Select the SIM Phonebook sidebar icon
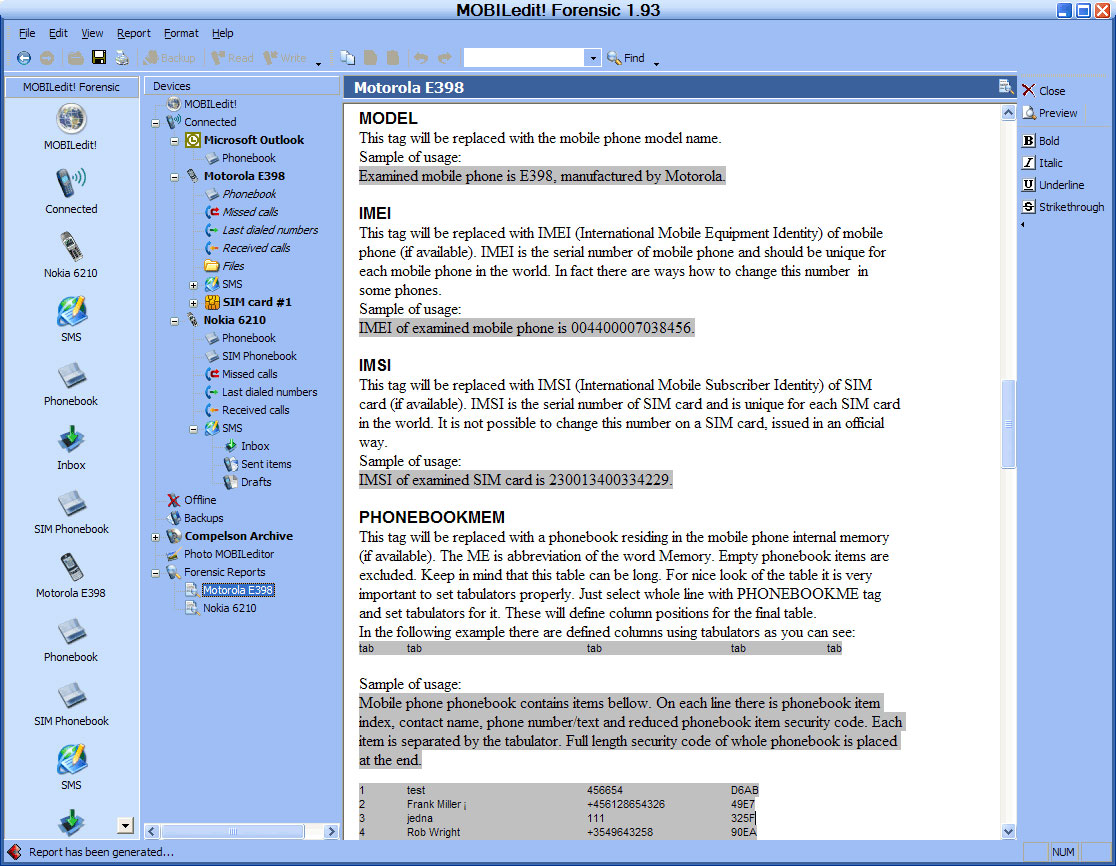Image resolution: width=1116 pixels, height=866 pixels. [x=70, y=505]
